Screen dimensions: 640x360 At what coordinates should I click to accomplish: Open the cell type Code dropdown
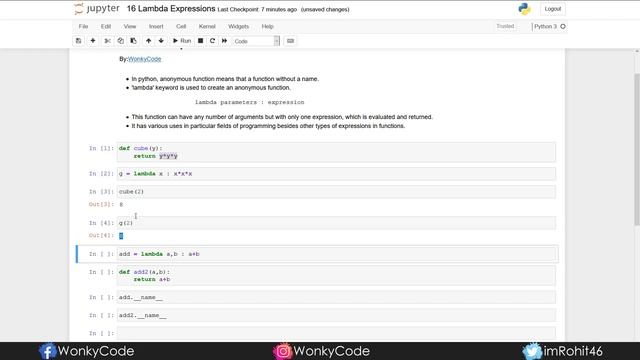tap(256, 41)
